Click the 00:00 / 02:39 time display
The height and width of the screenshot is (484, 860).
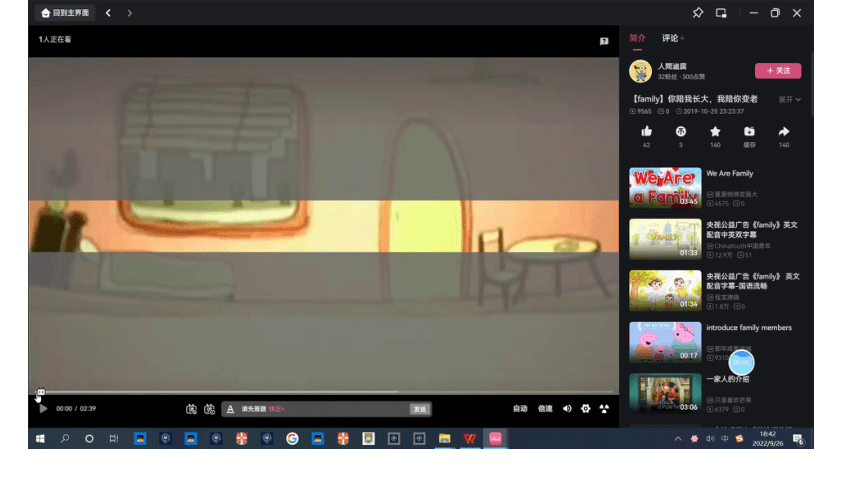(76, 409)
